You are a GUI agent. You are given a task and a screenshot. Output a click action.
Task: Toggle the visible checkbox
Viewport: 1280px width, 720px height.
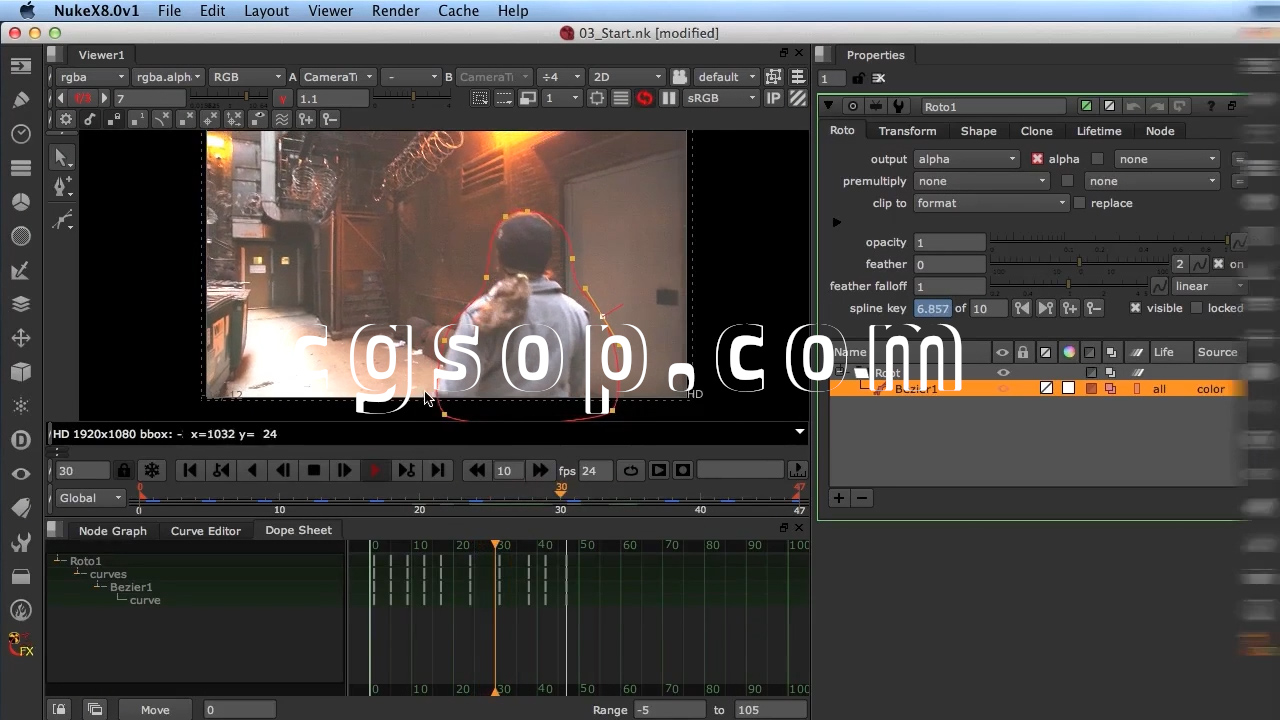[1135, 308]
